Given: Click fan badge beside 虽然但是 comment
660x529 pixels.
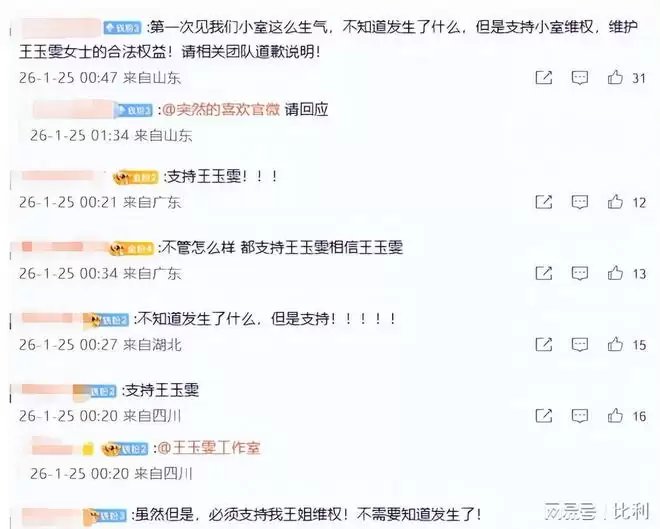Looking at the screenshot, I should [x=105, y=515].
